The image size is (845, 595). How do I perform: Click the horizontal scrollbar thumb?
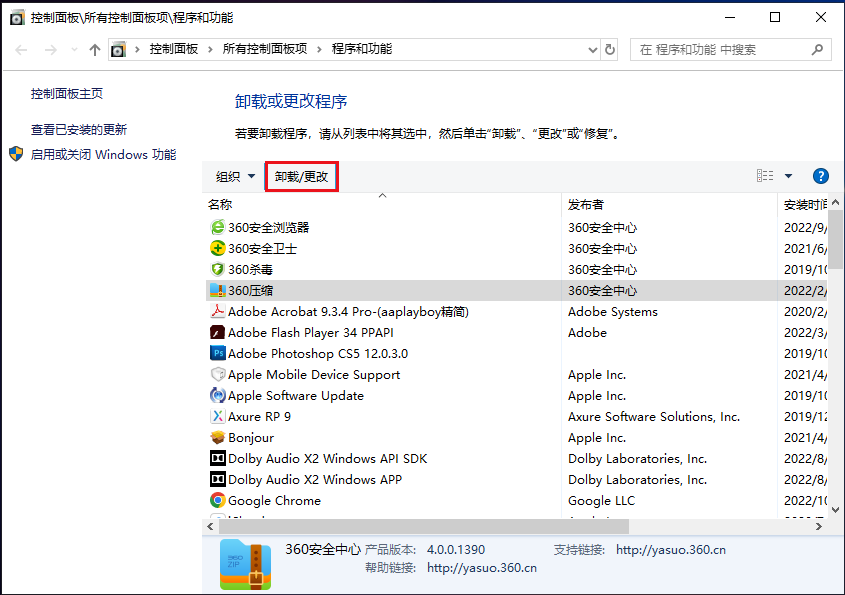tap(422, 526)
